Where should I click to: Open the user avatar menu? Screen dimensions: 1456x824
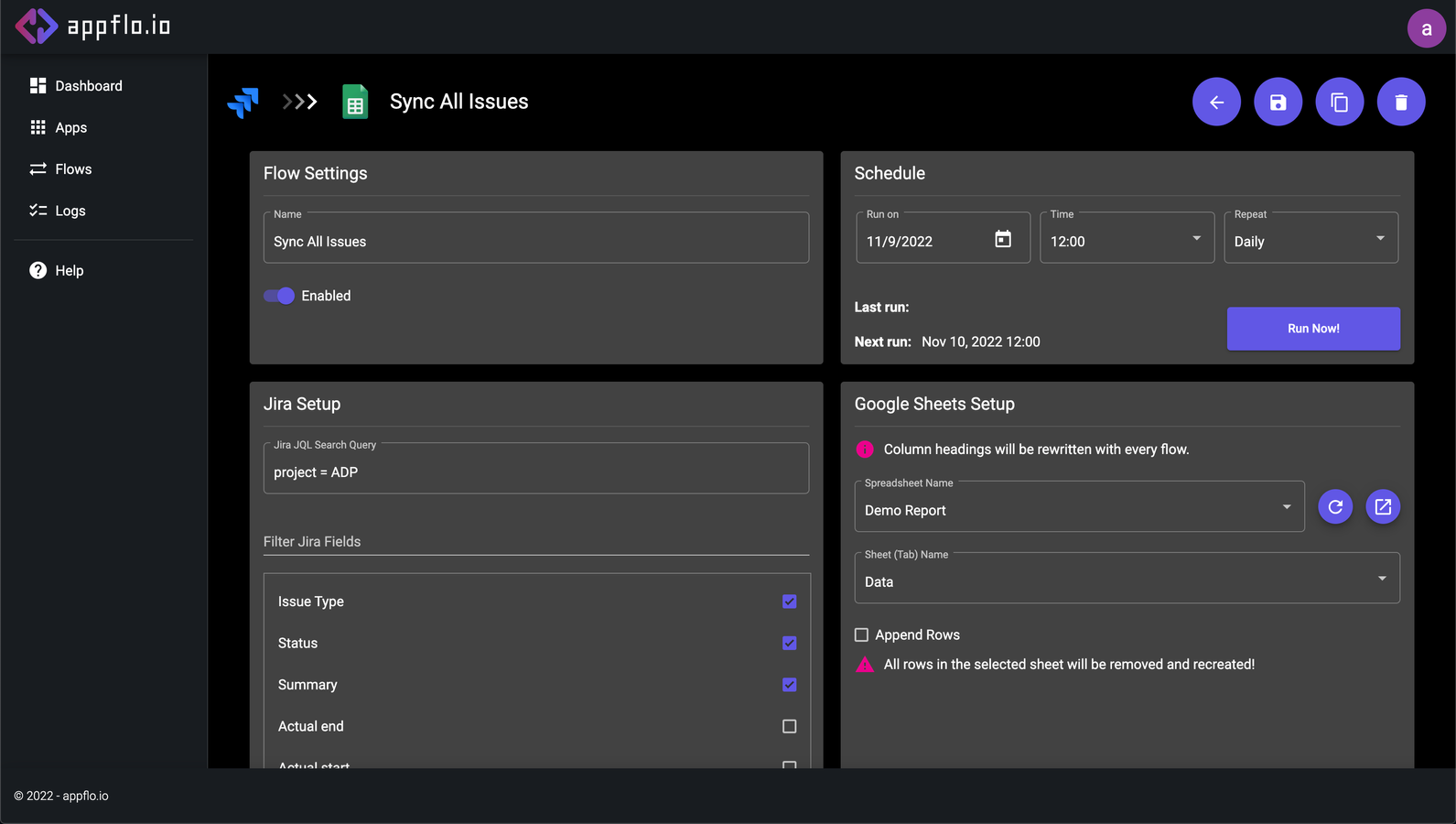click(1426, 28)
